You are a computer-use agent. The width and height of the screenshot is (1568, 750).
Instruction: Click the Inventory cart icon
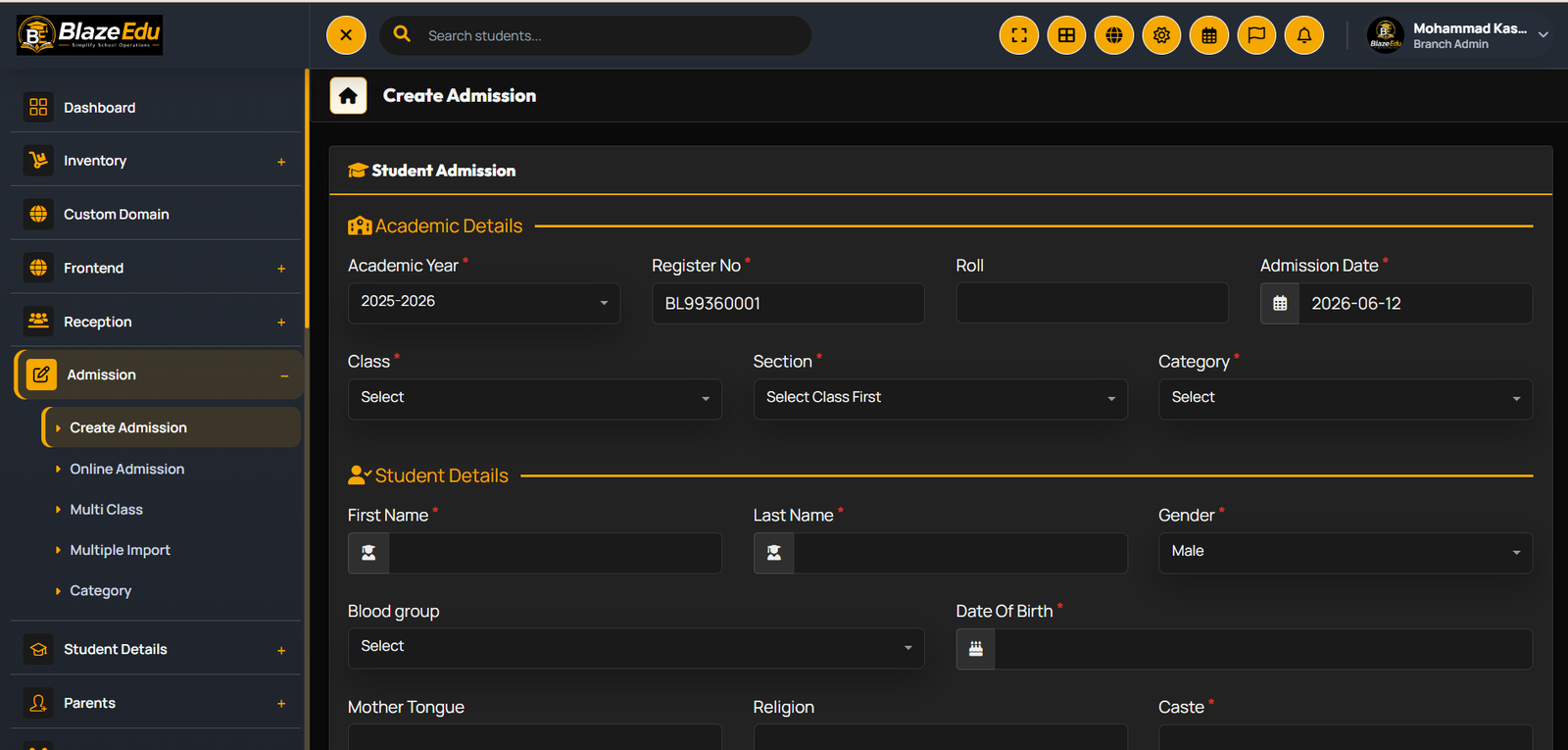point(38,160)
